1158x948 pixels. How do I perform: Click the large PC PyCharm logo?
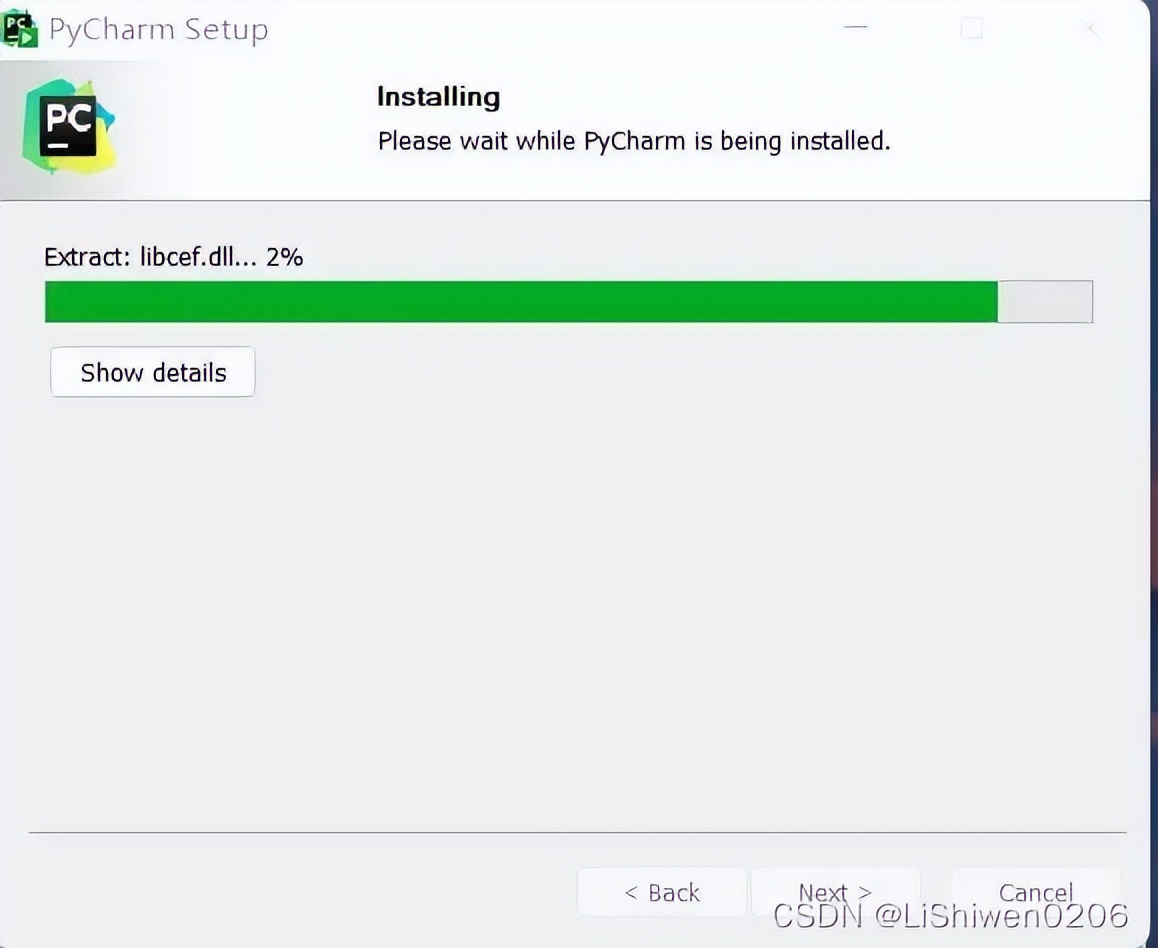pos(69,126)
